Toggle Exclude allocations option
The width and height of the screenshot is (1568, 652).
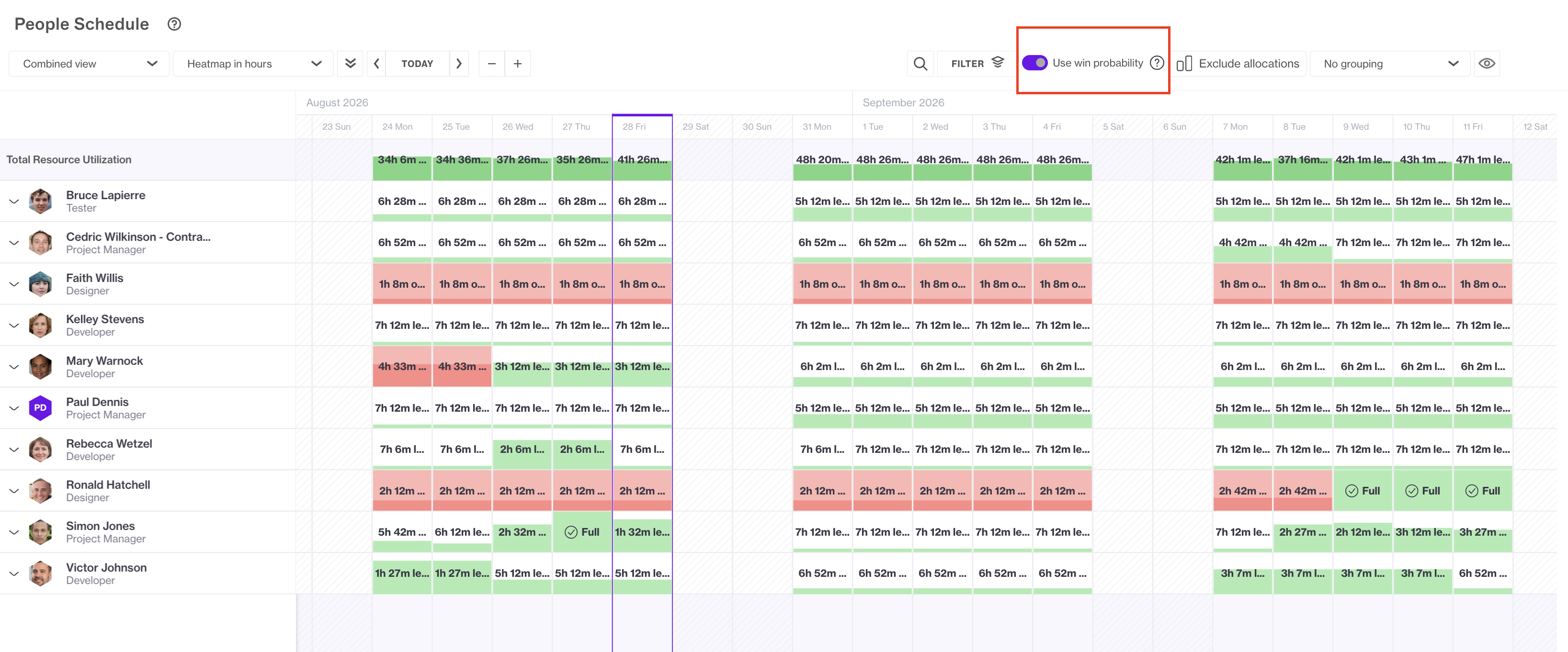click(x=1238, y=64)
